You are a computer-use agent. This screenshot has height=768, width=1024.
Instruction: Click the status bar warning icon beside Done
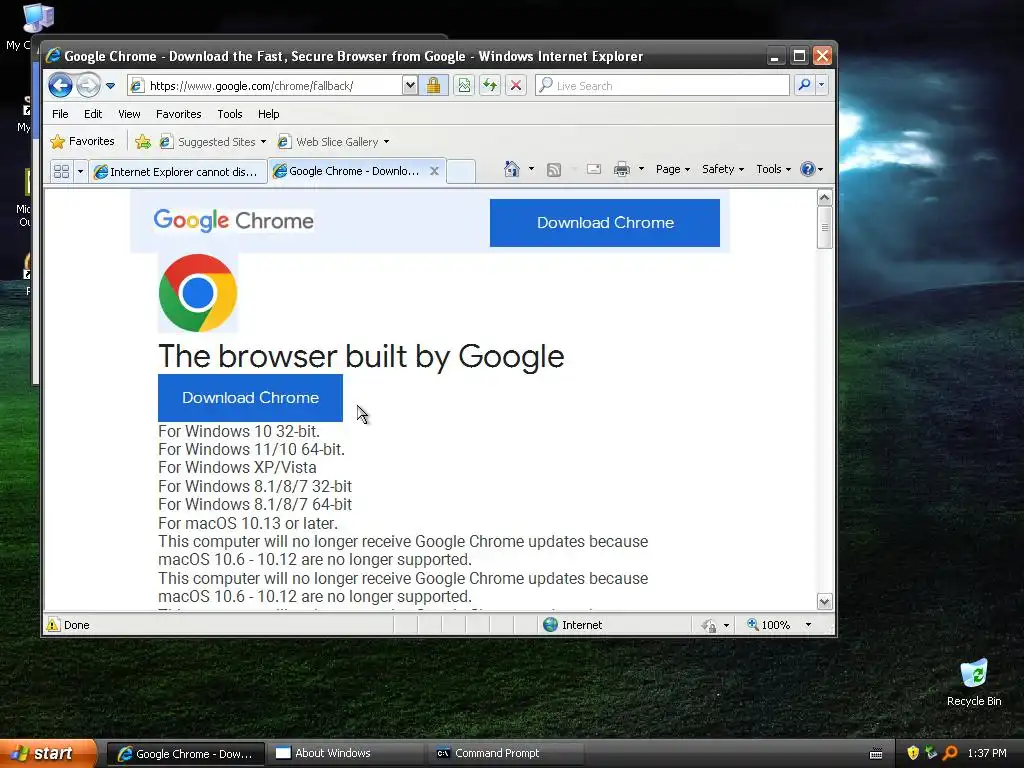click(53, 624)
